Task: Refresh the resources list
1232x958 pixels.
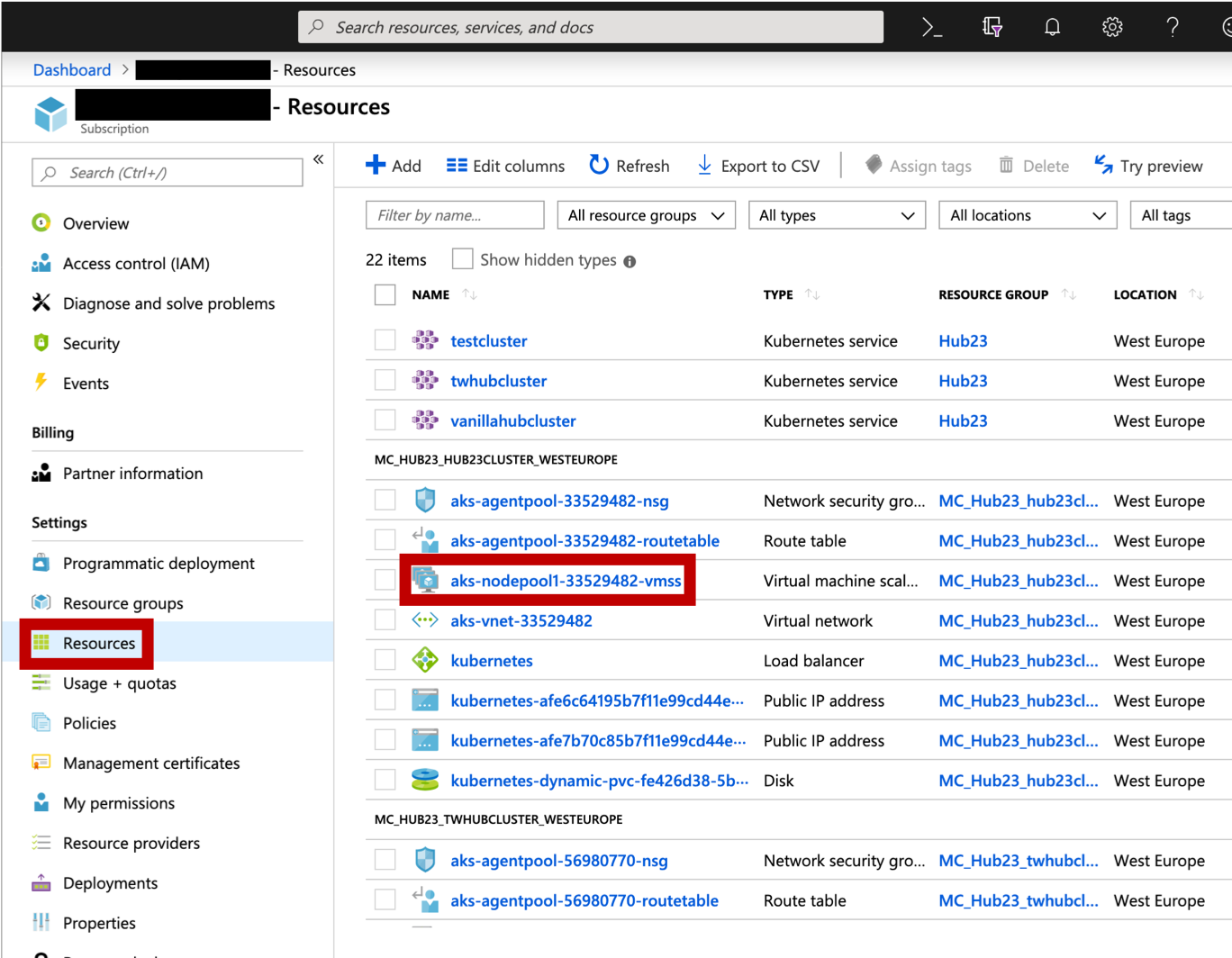Action: tap(630, 166)
